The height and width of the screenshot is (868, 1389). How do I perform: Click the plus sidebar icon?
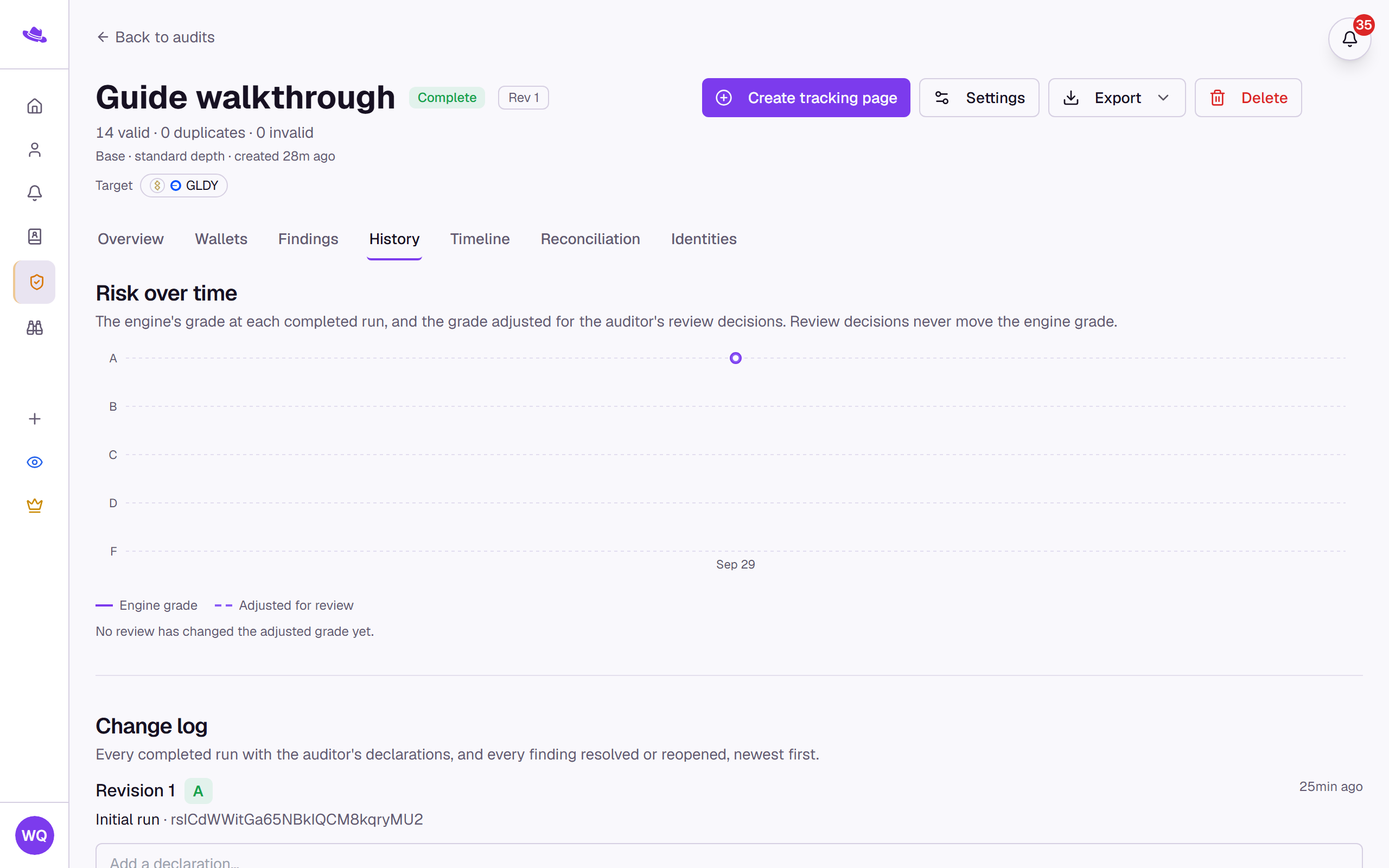pyautogui.click(x=34, y=419)
